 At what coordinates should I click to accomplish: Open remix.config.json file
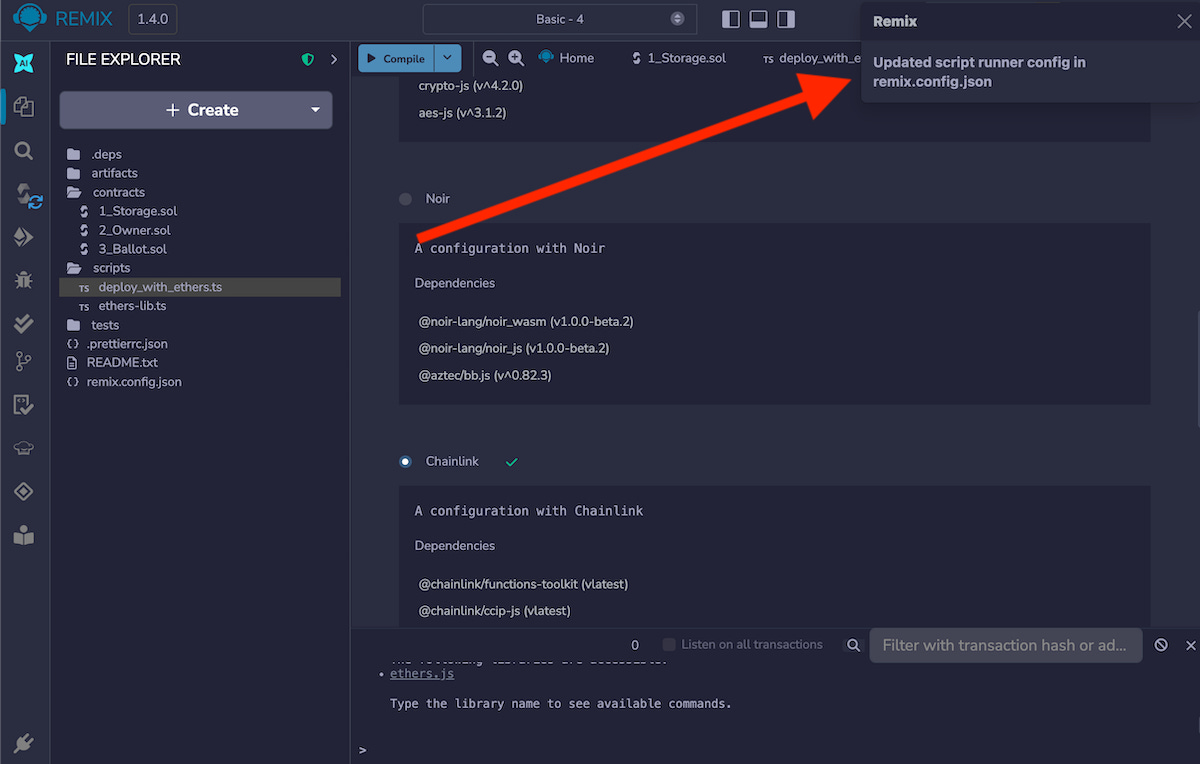[x=134, y=382]
